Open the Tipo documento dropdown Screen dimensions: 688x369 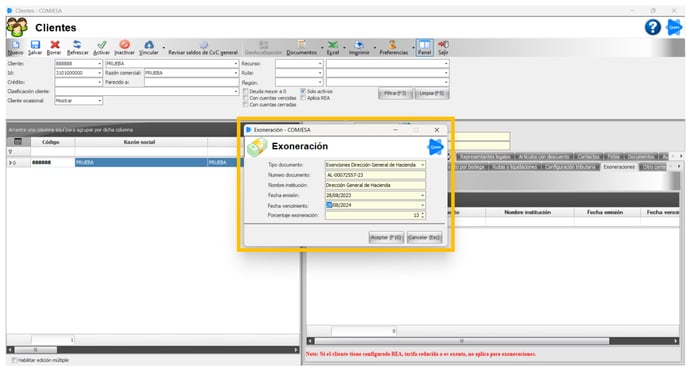tap(423, 165)
